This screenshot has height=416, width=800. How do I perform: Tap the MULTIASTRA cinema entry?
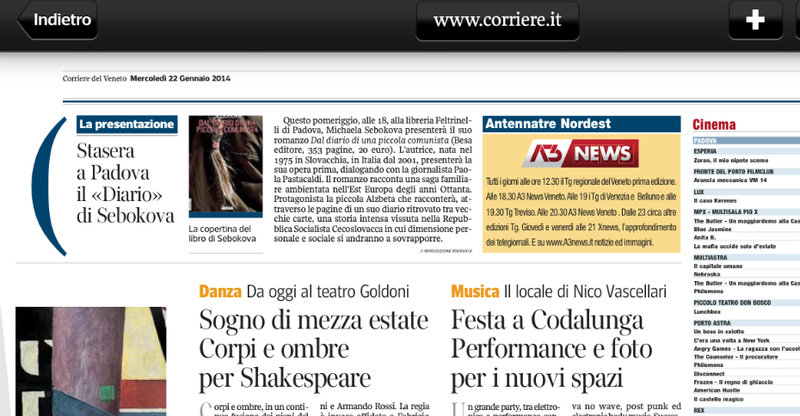coord(712,257)
